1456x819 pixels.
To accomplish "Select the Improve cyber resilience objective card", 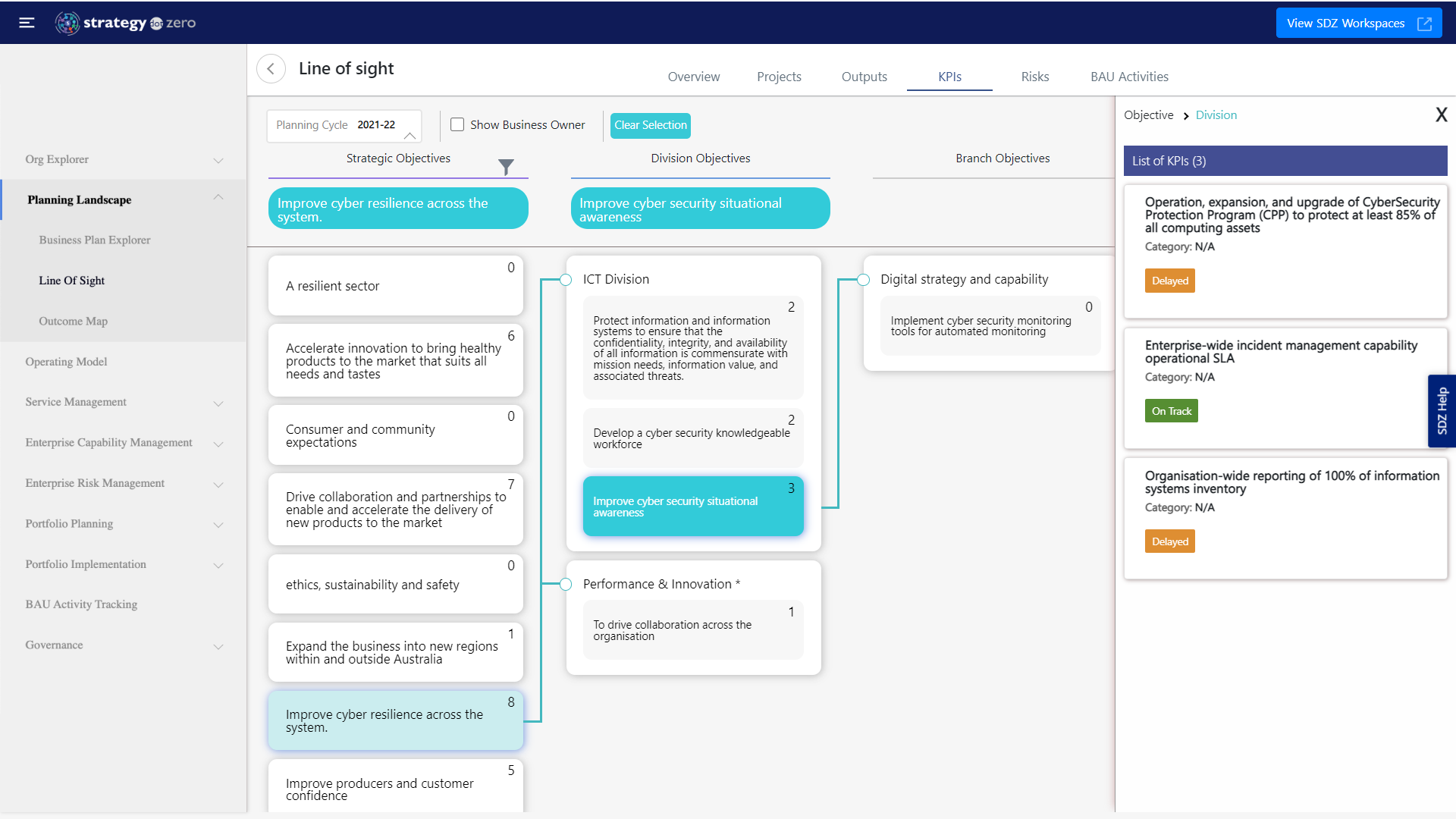I will tap(394, 720).
